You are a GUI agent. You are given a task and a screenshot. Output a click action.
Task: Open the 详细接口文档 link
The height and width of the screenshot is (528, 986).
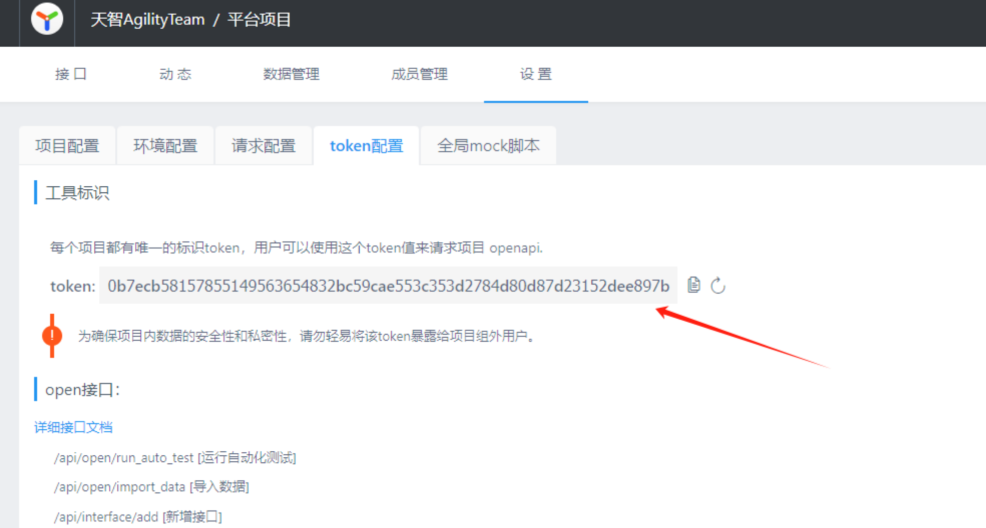click(x=73, y=427)
